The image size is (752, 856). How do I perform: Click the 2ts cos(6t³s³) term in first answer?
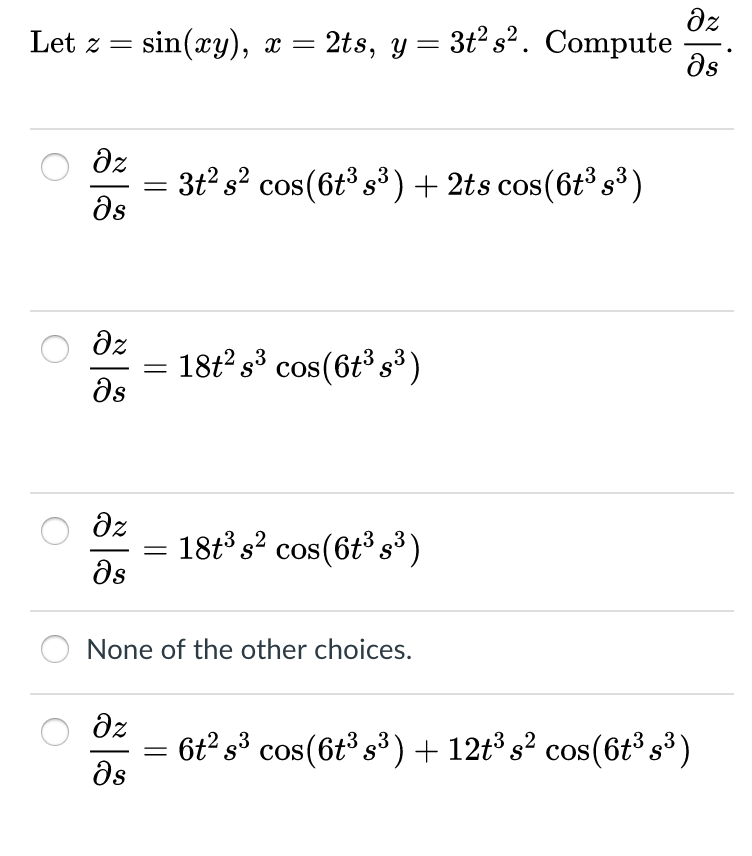coord(544,185)
